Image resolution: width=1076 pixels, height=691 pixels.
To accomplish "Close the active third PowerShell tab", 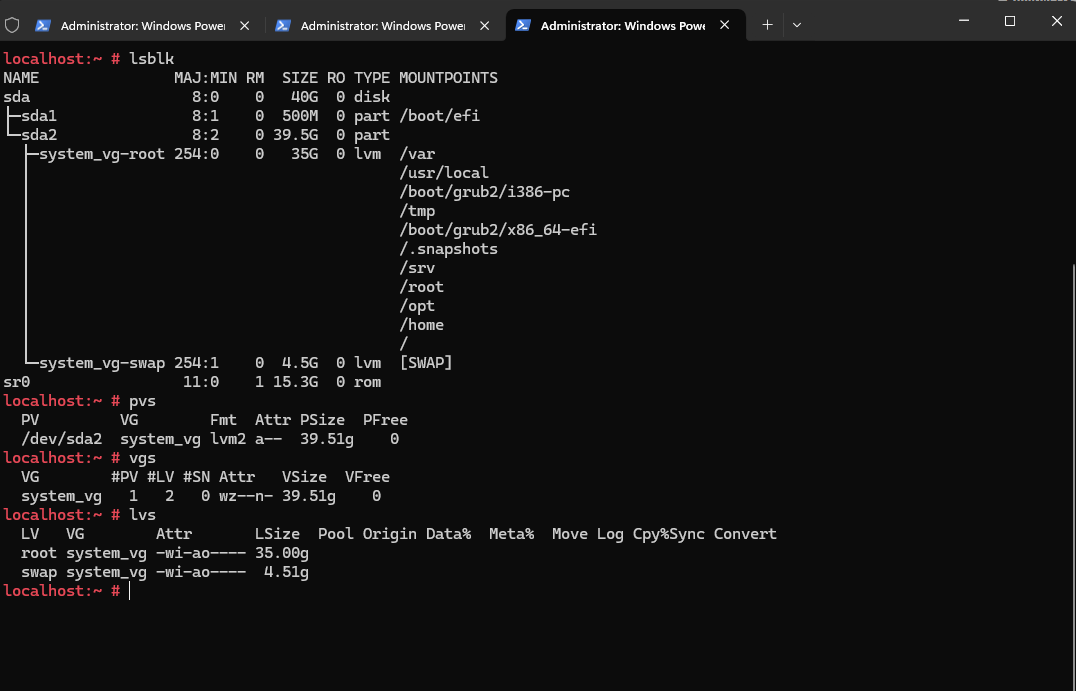I will tap(725, 25).
